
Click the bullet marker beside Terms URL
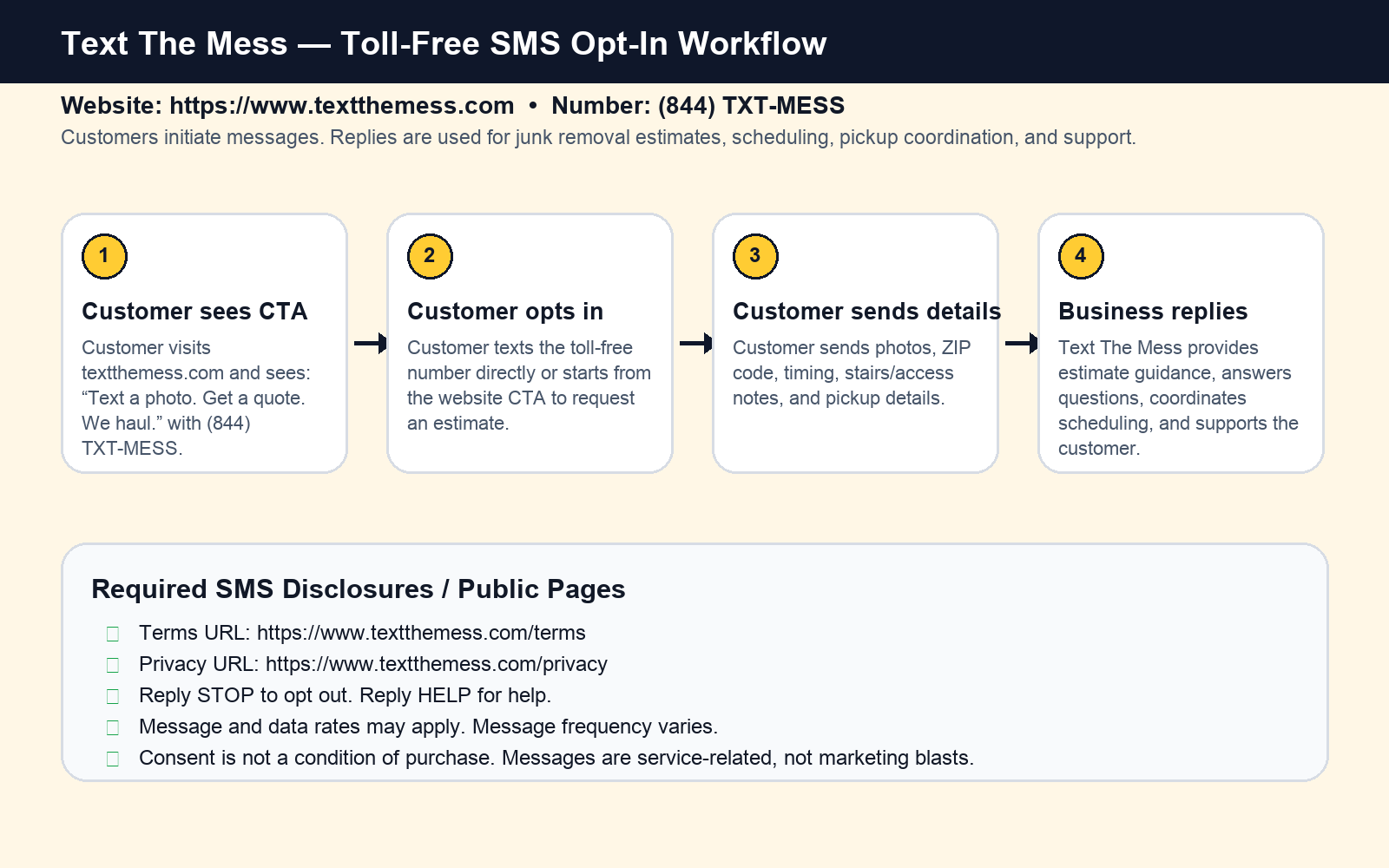113,634
